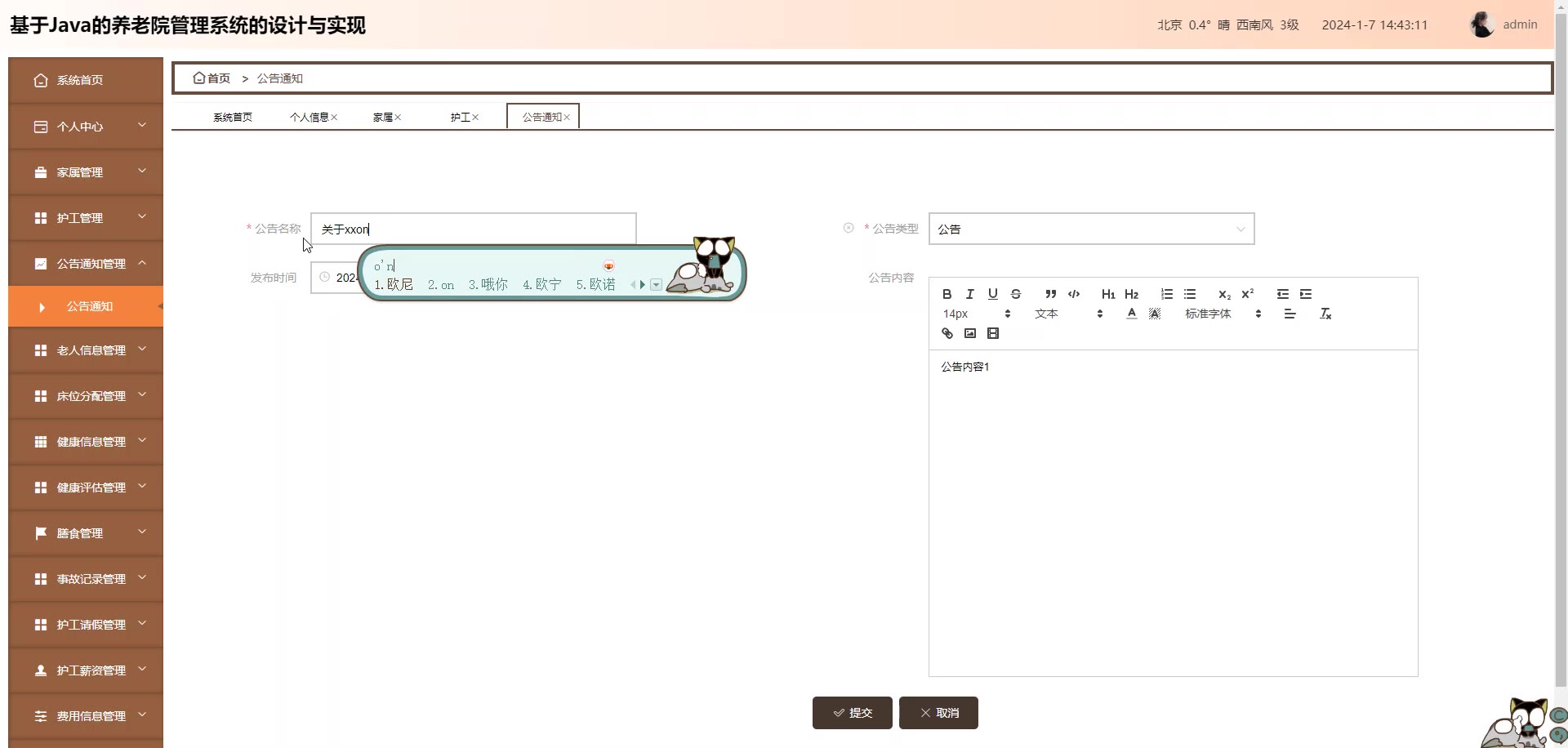
Task: Expand the 费用信息管理 sidebar menu
Action: coord(86,716)
